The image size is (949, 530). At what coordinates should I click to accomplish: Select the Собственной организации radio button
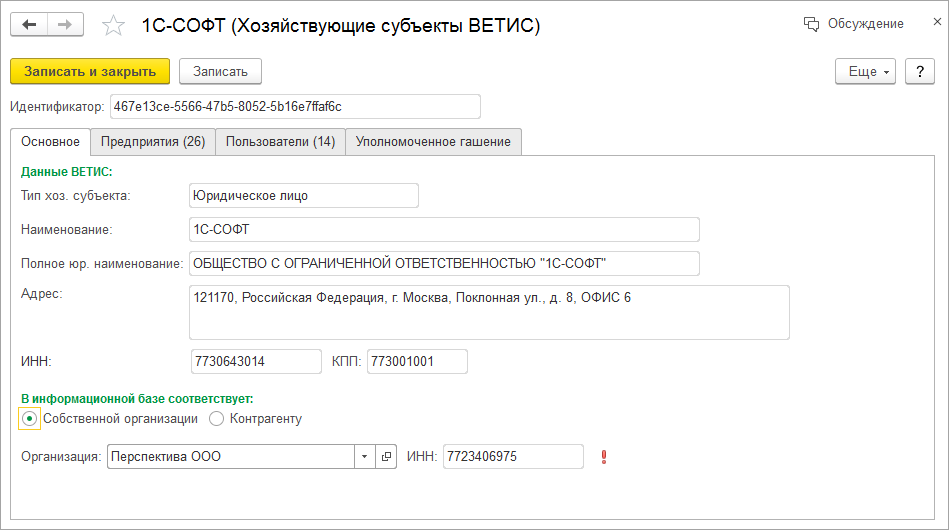[30, 419]
